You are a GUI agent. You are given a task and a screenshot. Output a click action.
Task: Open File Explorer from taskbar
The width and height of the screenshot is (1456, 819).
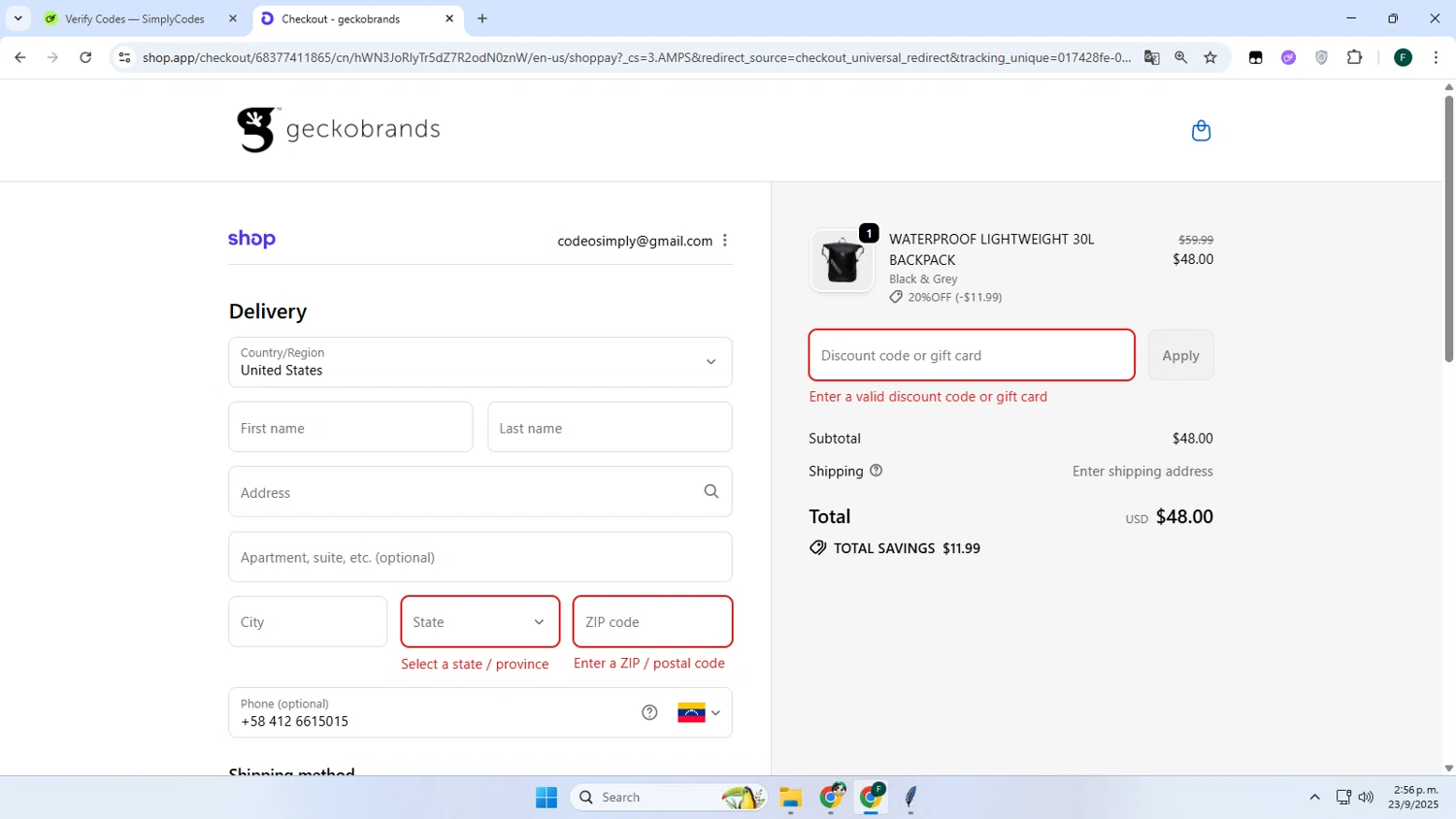tap(790, 797)
